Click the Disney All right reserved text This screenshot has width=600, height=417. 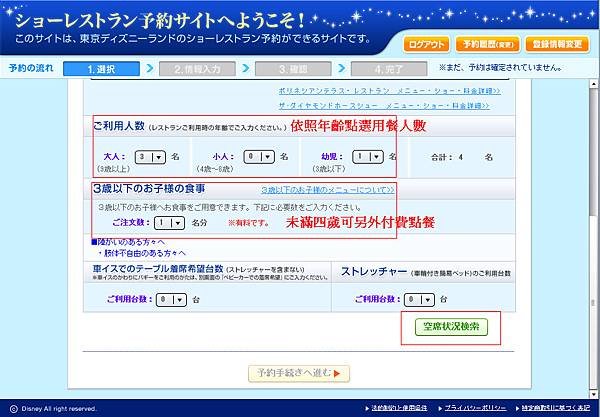tap(59, 409)
